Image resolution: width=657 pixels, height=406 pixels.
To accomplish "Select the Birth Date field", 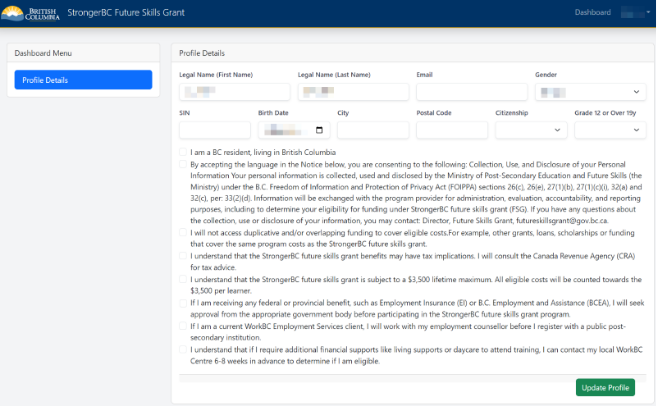I will [x=294, y=130].
